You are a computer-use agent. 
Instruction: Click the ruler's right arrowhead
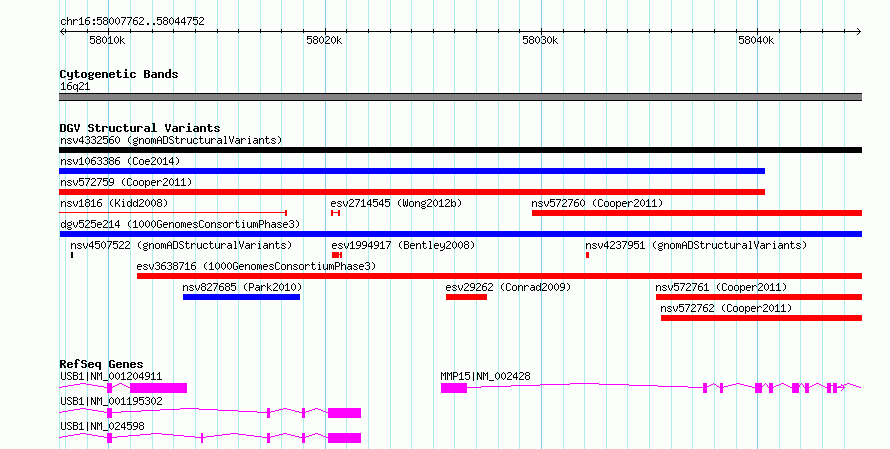(859, 32)
